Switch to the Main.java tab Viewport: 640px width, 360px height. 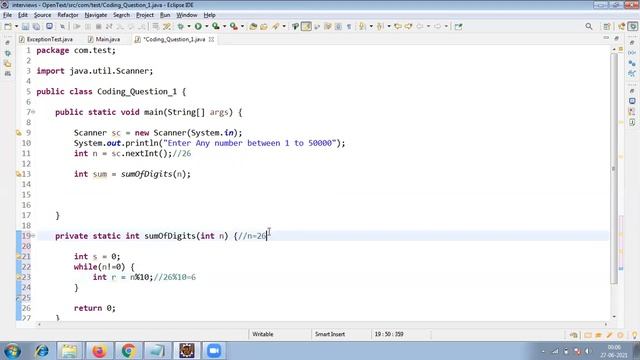(x=104, y=40)
